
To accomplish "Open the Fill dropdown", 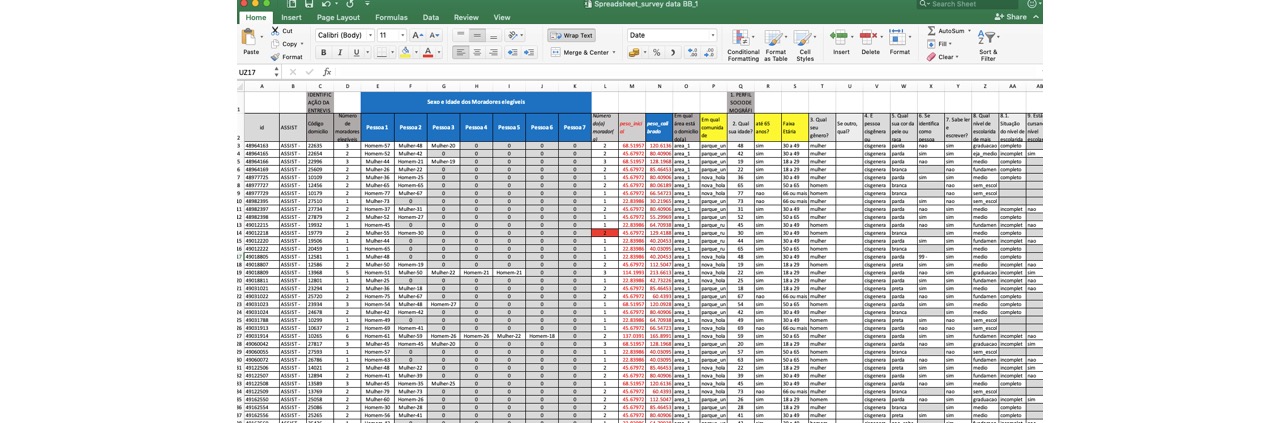I will [939, 44].
